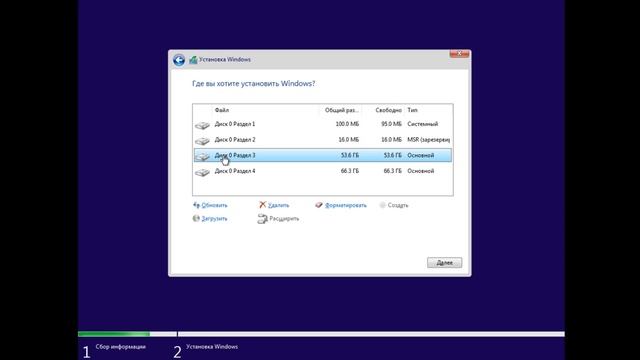This screenshot has width=640, height=360.
Task: Click the eraser icon beside Форматировать
Action: click(x=319, y=205)
